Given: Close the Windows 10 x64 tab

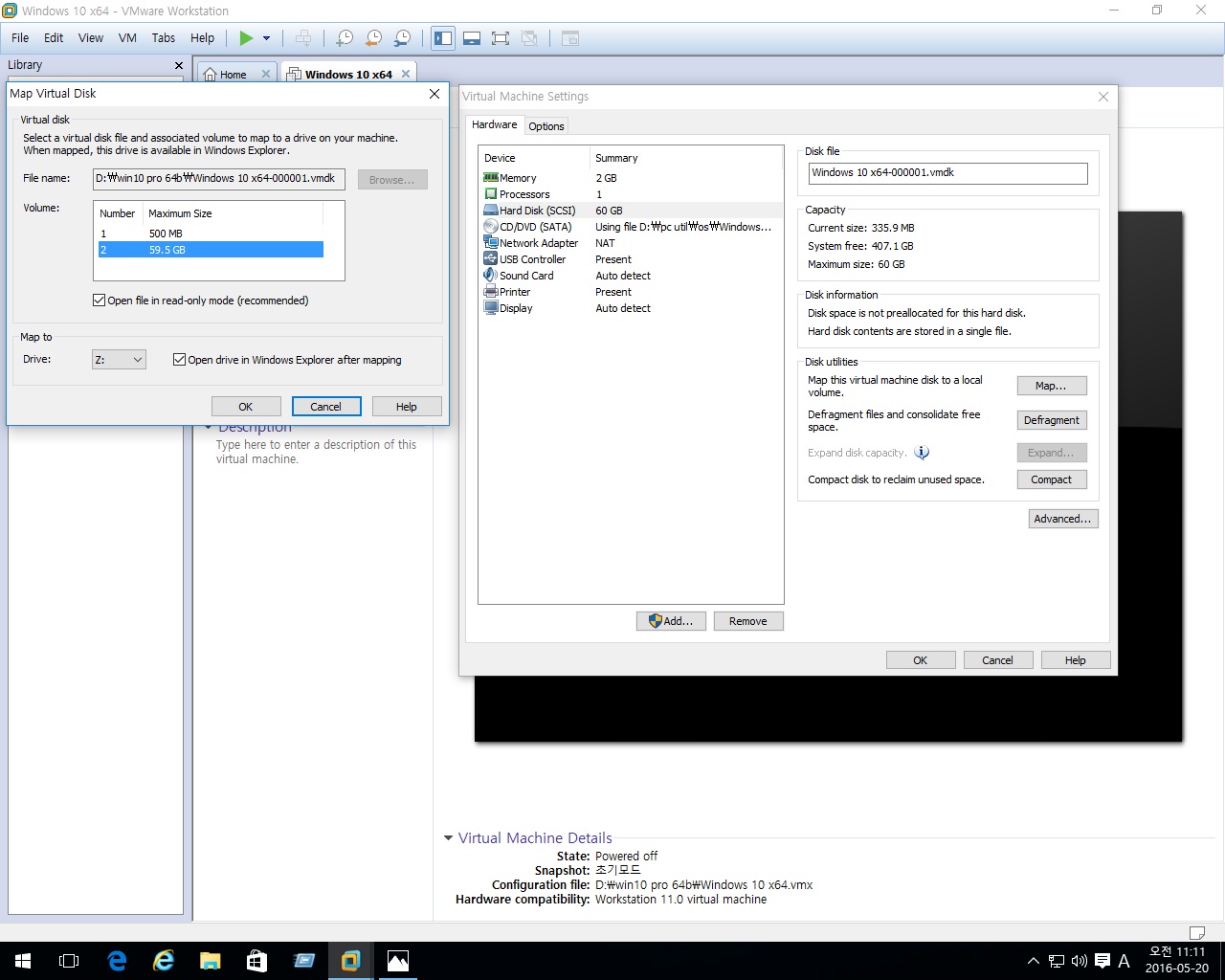Looking at the screenshot, I should coord(406,74).
